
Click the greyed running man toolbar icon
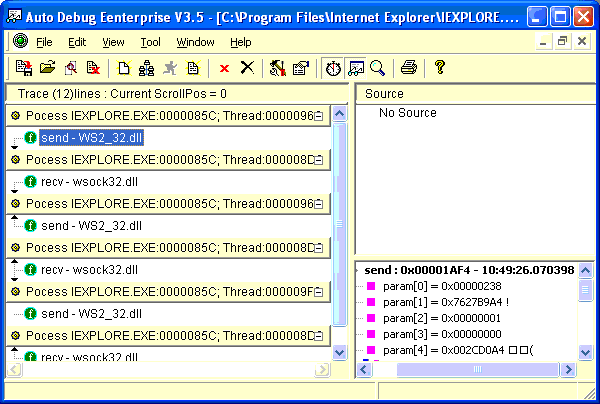click(x=170, y=68)
